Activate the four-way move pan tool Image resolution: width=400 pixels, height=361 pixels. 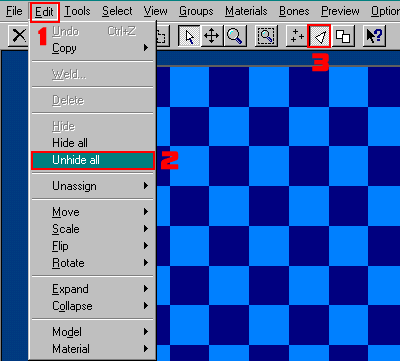212,36
